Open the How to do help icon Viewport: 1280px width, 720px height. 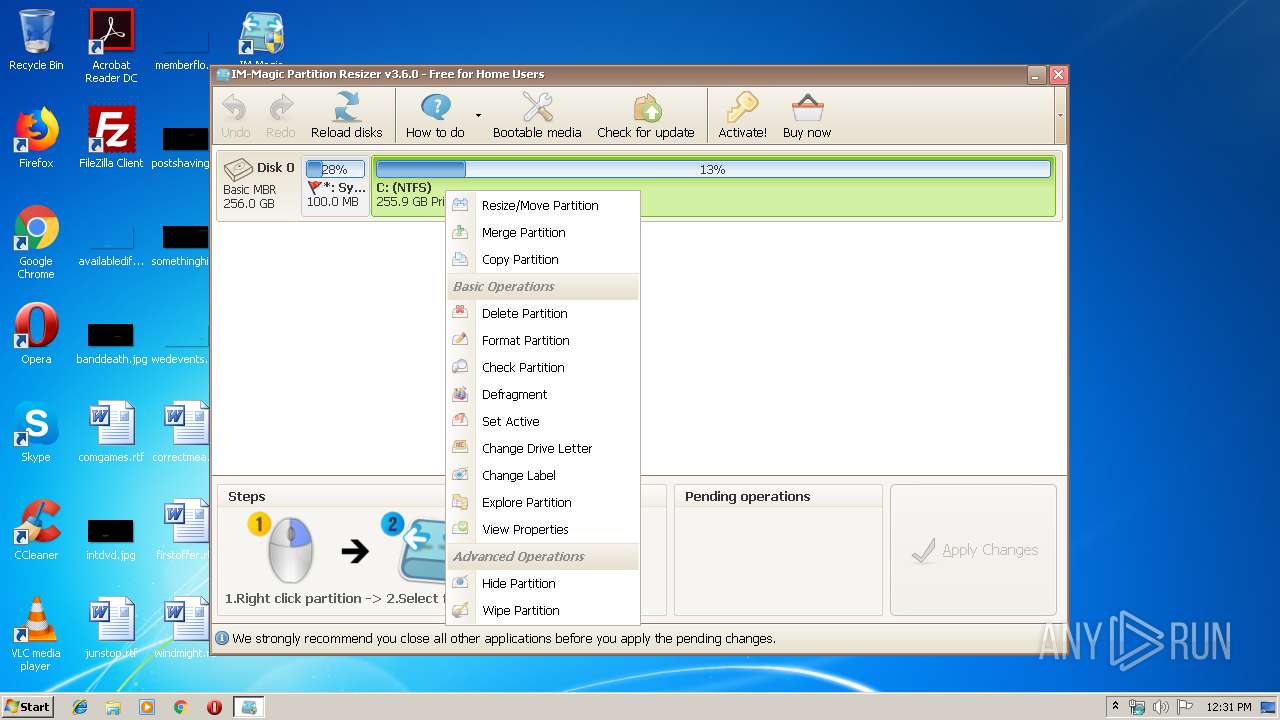[435, 115]
